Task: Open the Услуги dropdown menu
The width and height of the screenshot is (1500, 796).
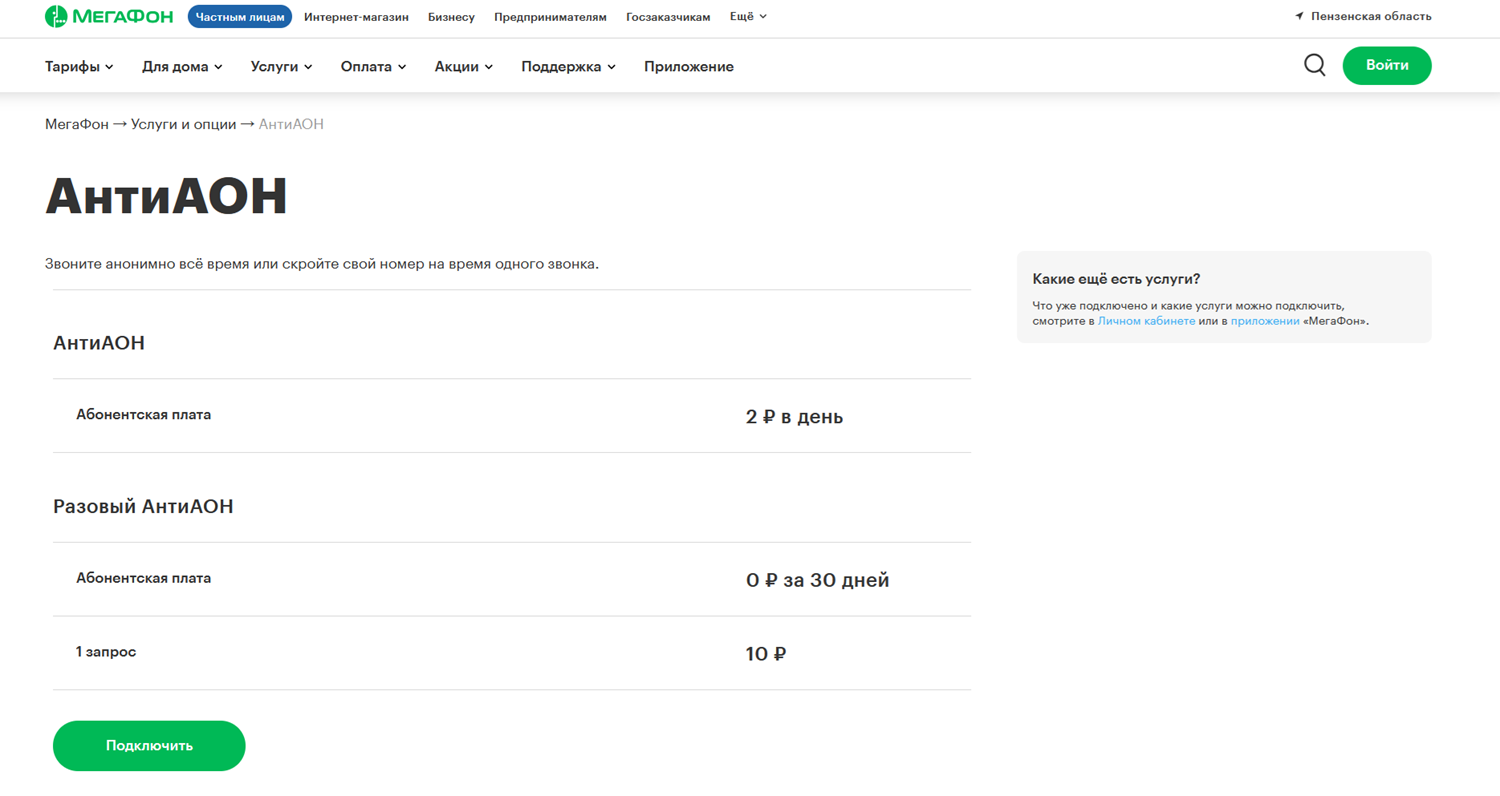Action: coord(281,67)
